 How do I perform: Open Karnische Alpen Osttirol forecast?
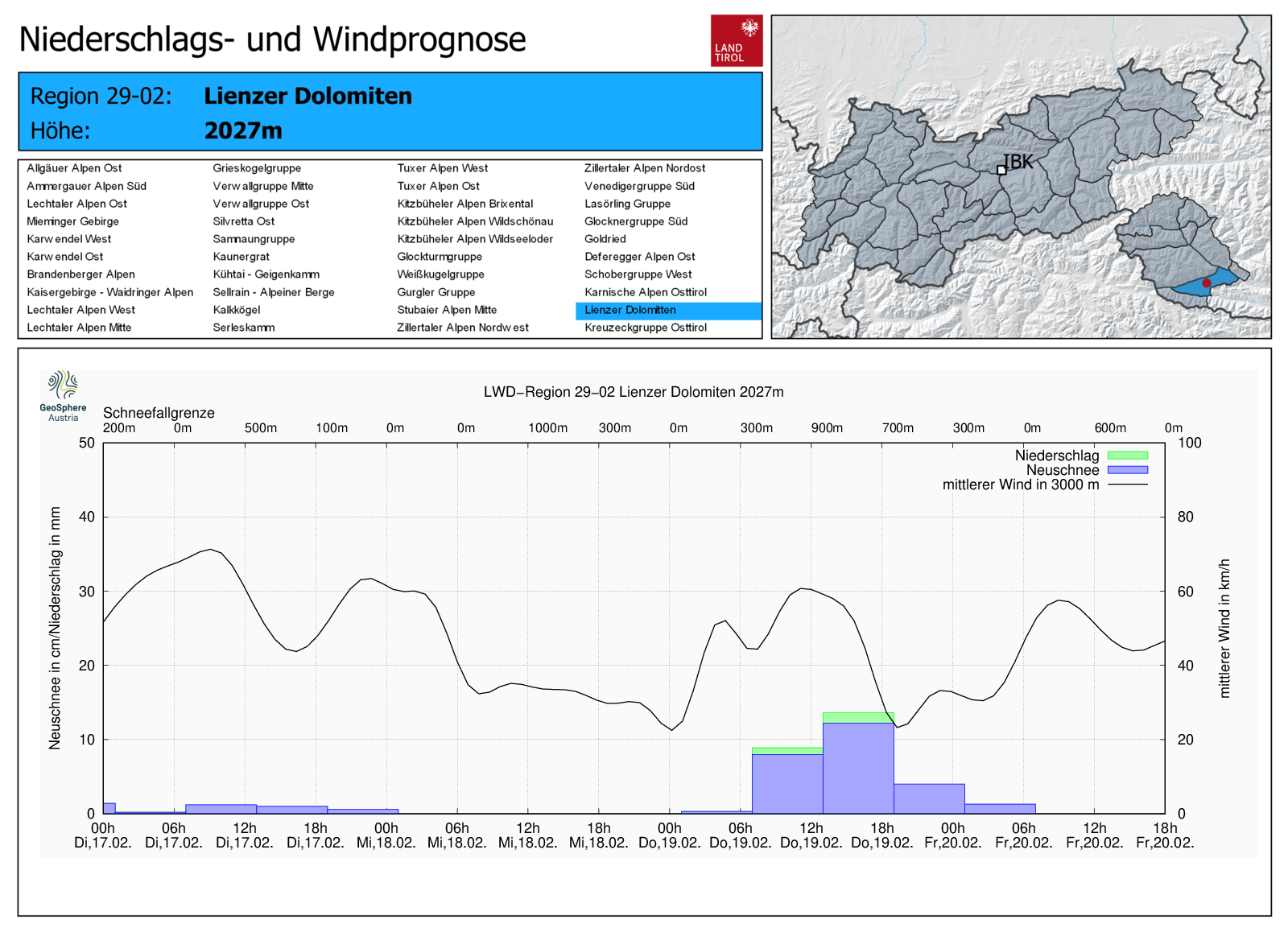(x=645, y=292)
